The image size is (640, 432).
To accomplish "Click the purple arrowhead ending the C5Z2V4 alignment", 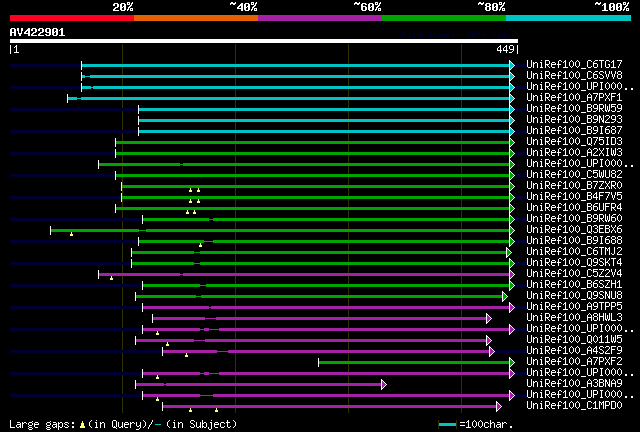I will 512,274.
